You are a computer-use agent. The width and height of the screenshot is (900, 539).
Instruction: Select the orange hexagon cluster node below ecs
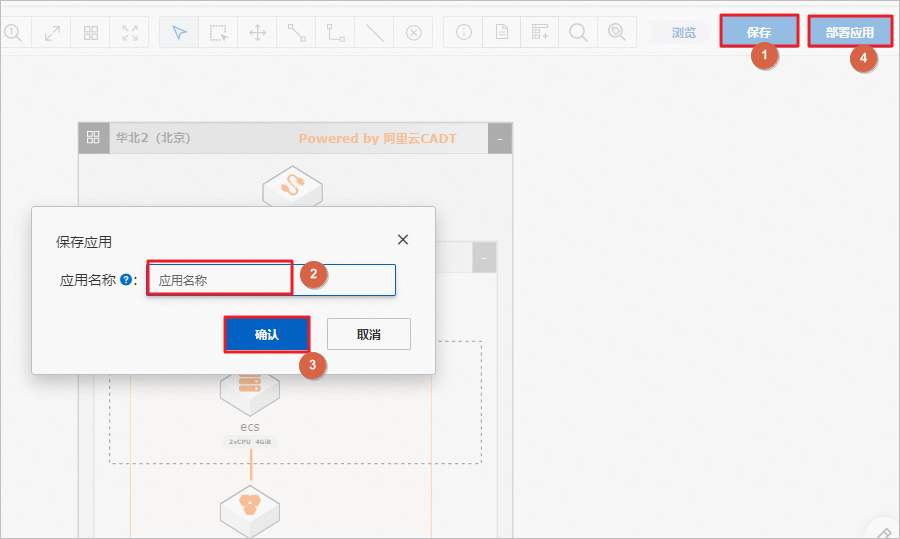coord(250,510)
